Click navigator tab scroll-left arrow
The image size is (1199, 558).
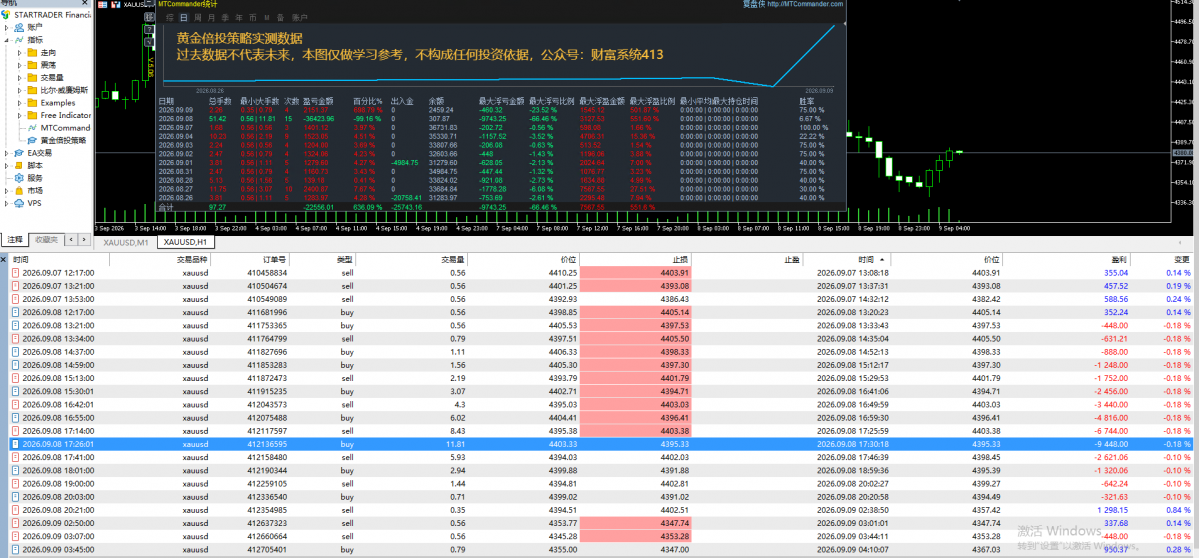click(71, 239)
